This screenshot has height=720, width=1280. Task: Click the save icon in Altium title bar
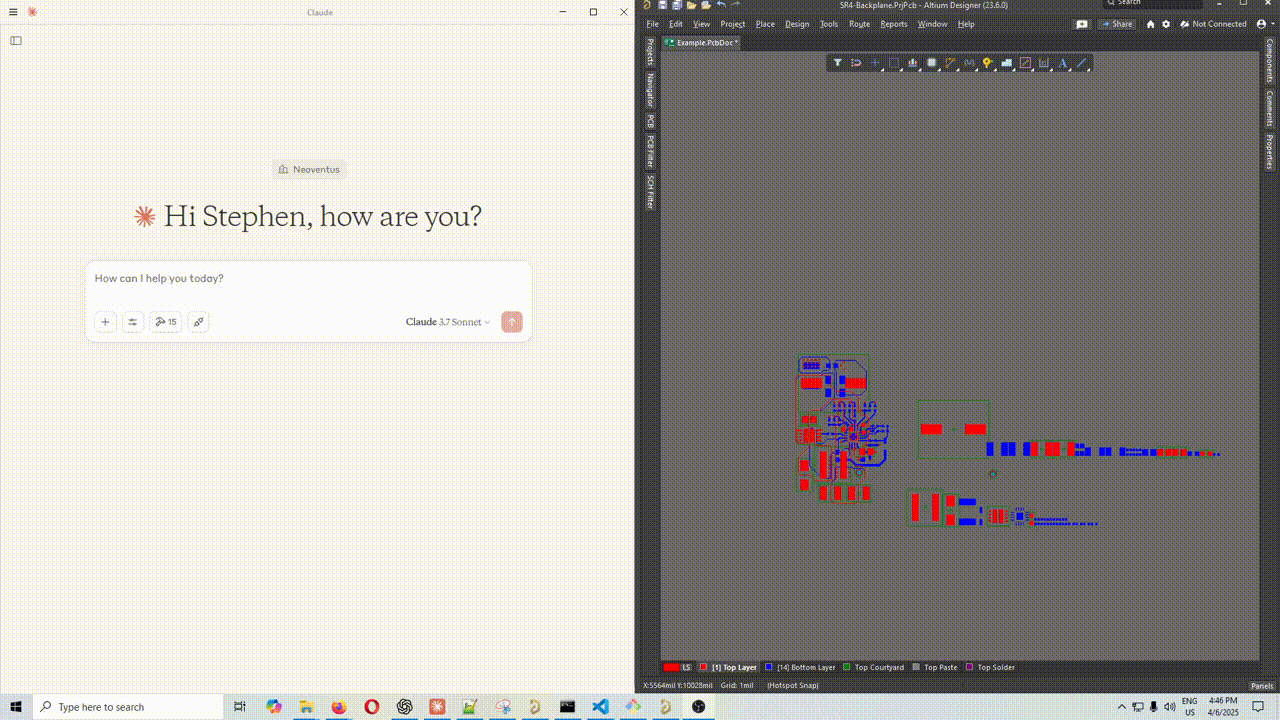click(662, 5)
